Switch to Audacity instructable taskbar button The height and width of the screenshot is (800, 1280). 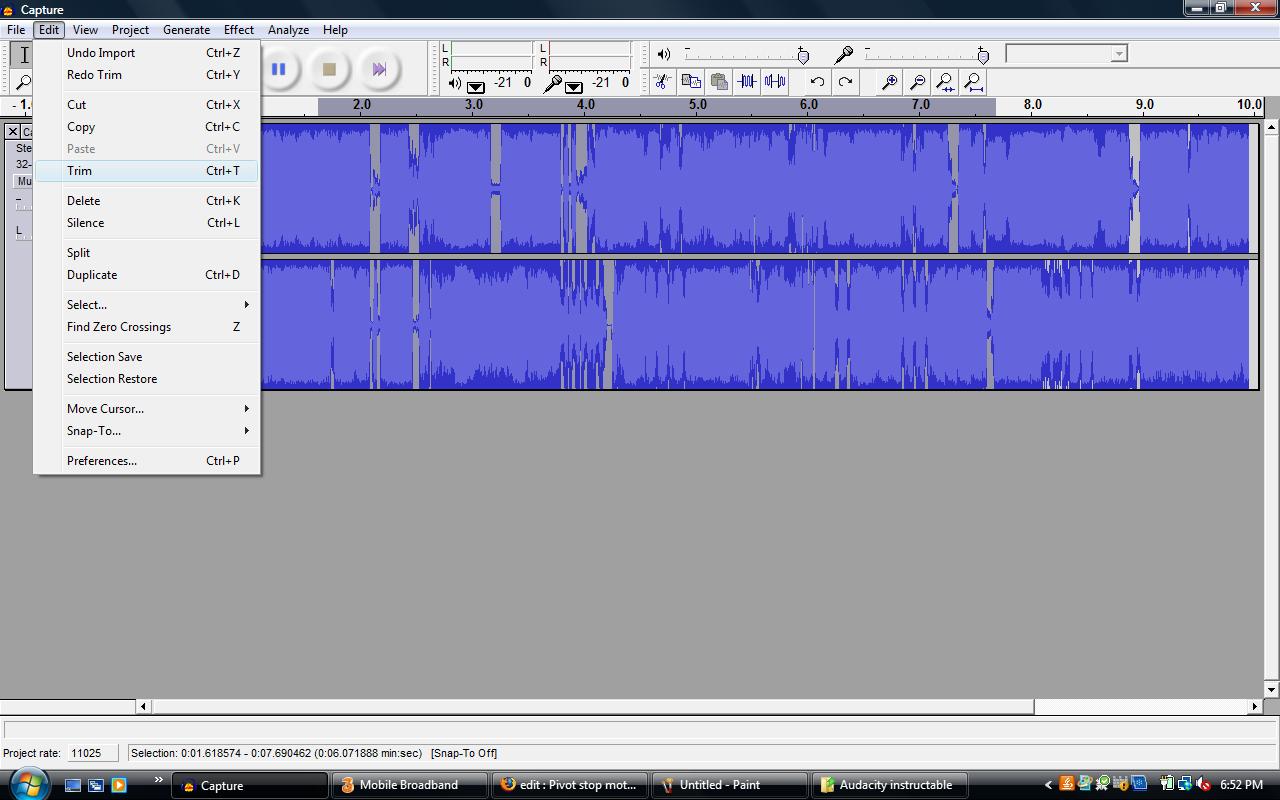(889, 785)
